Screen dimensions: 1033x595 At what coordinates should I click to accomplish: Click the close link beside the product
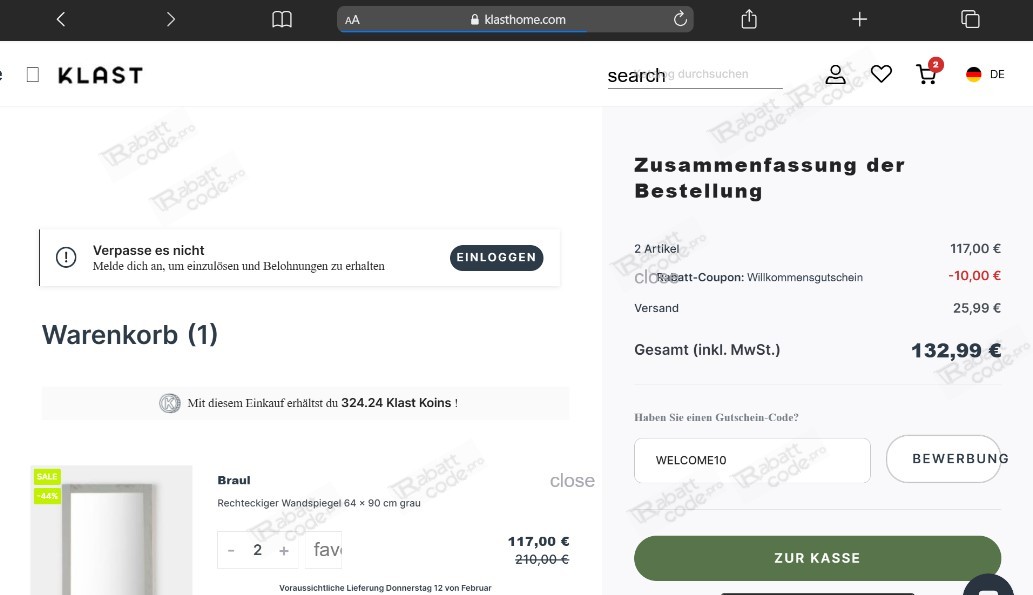coord(572,480)
